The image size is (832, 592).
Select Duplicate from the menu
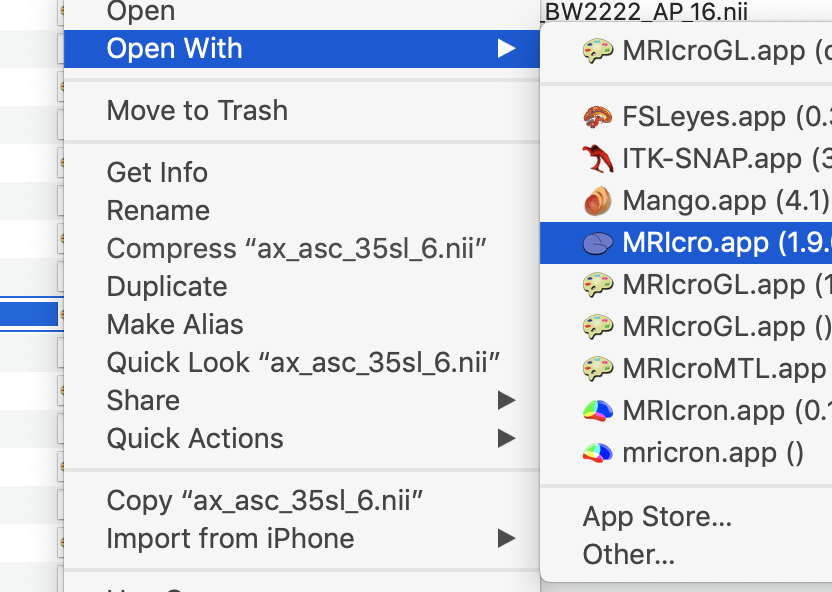coord(167,287)
